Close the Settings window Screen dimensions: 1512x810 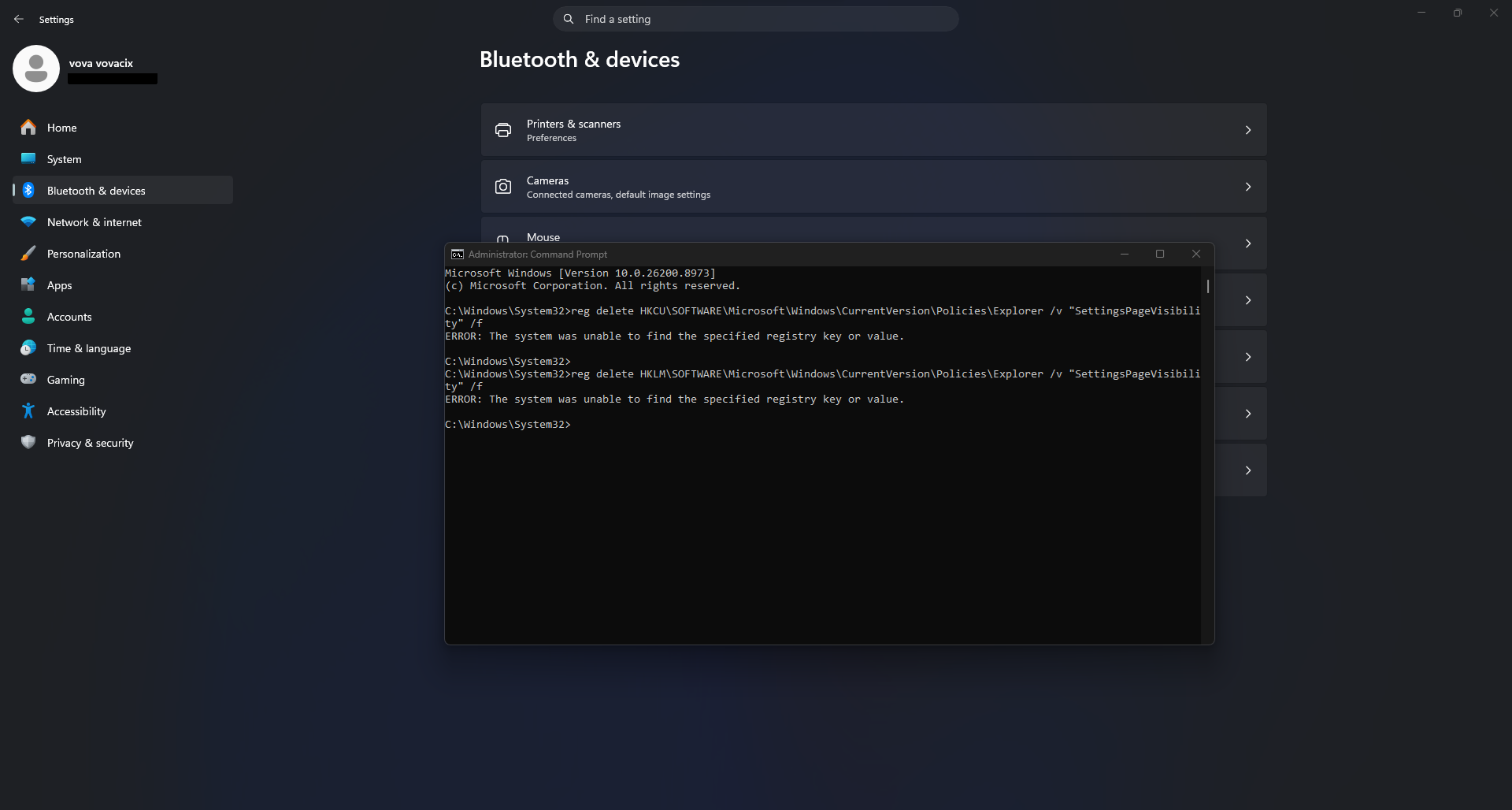pos(1494,13)
